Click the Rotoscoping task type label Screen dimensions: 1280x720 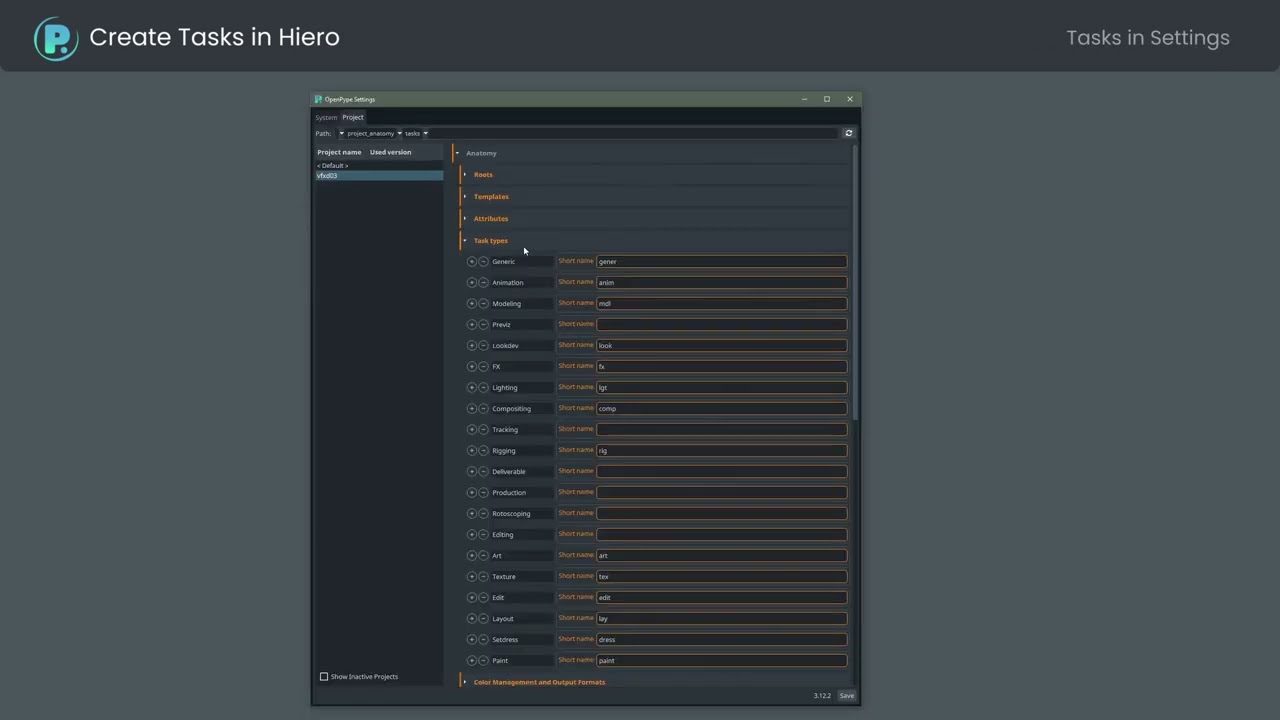click(511, 513)
